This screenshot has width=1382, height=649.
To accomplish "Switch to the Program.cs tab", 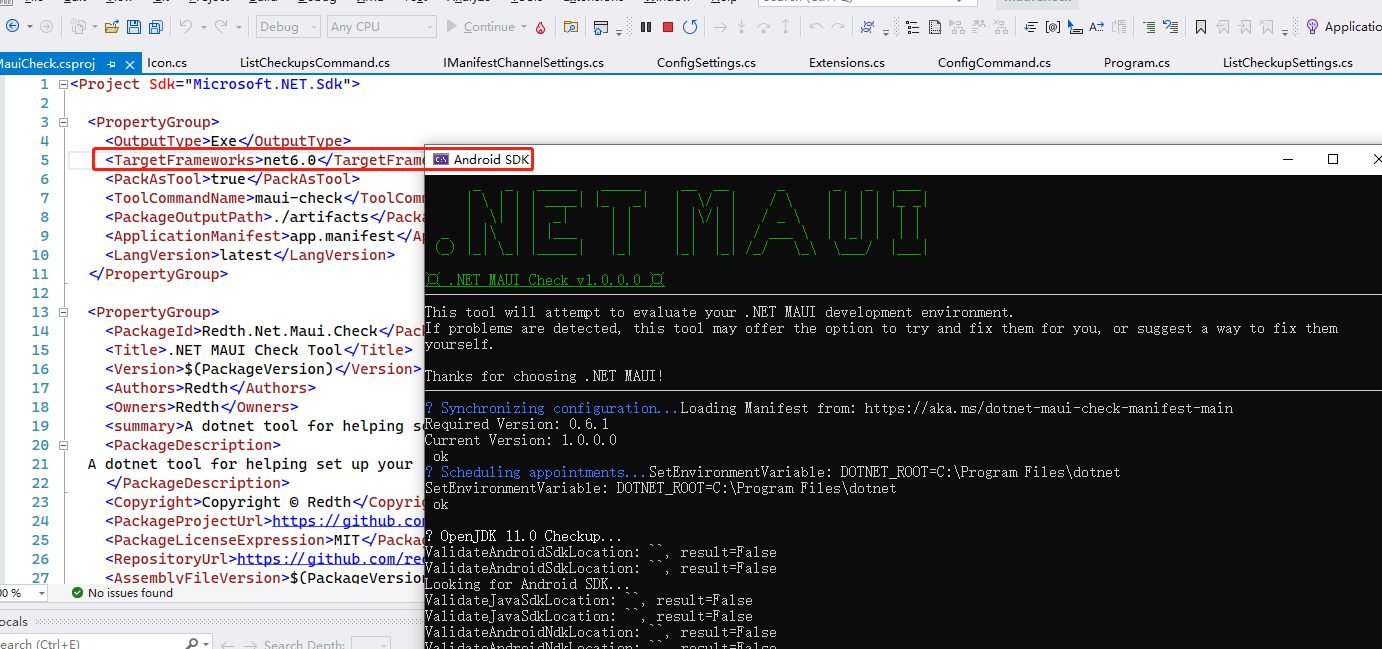I will [1137, 62].
